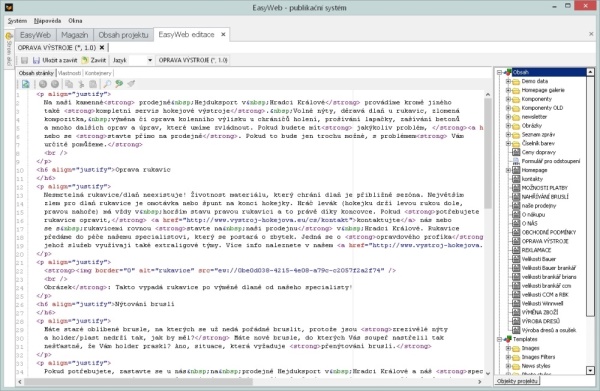Screen dimensions: 600x391
Task: Click line 10 Oprava rukavic heading text
Action: coord(143,169)
